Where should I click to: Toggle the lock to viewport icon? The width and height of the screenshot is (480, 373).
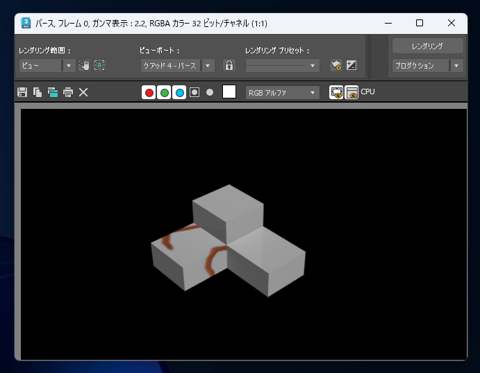(229, 65)
